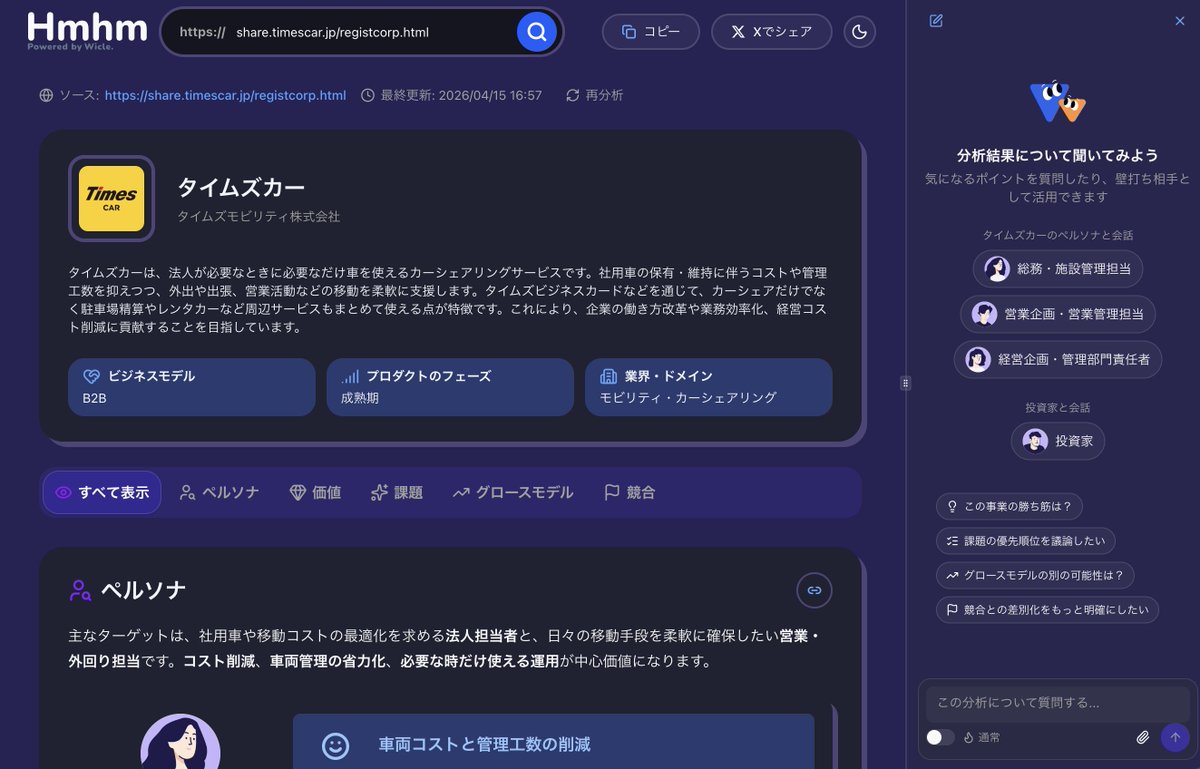Click the ペルソナ section heading icon
Image resolution: width=1200 pixels, height=769 pixels.
[x=80, y=590]
